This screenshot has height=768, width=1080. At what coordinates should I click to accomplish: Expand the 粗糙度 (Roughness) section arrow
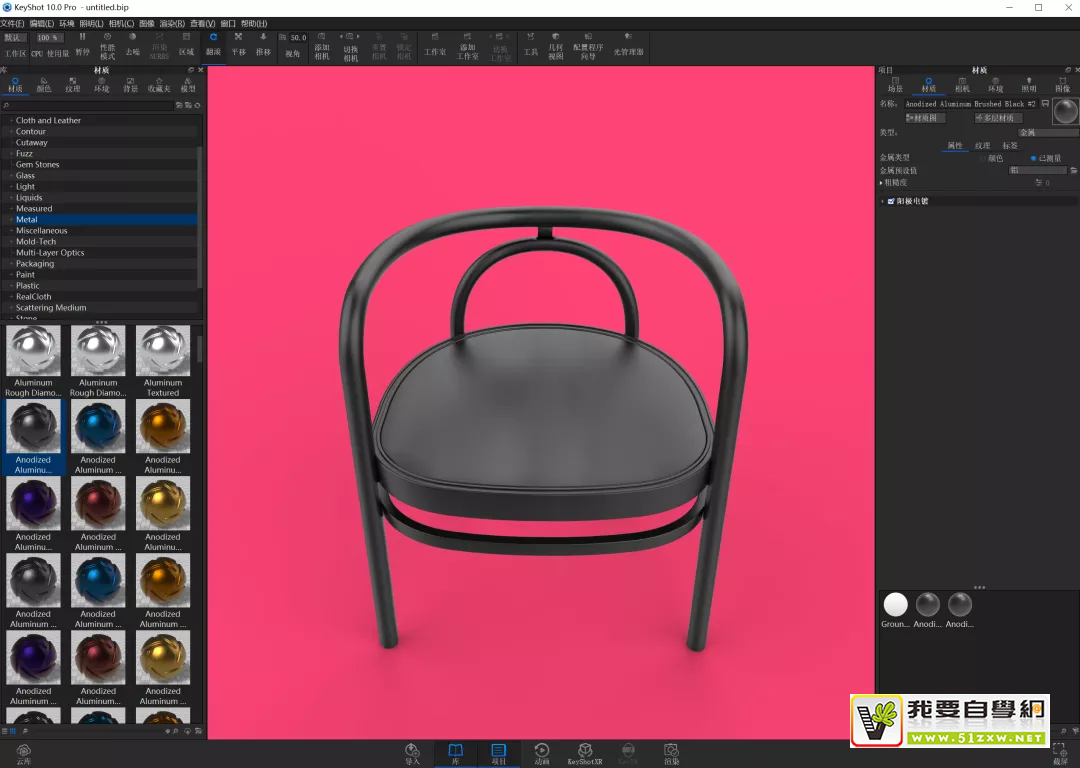(x=881, y=183)
